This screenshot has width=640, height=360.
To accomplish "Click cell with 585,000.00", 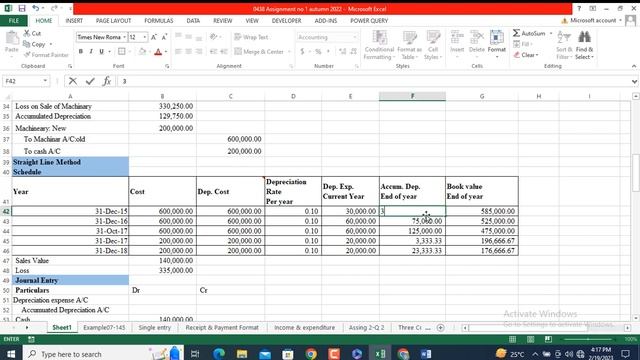I will tap(482, 211).
